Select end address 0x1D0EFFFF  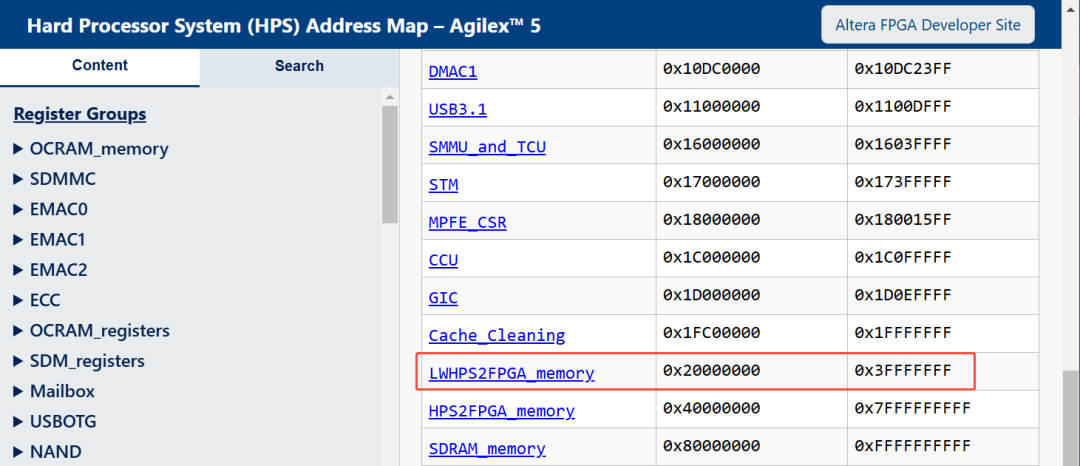pos(903,296)
